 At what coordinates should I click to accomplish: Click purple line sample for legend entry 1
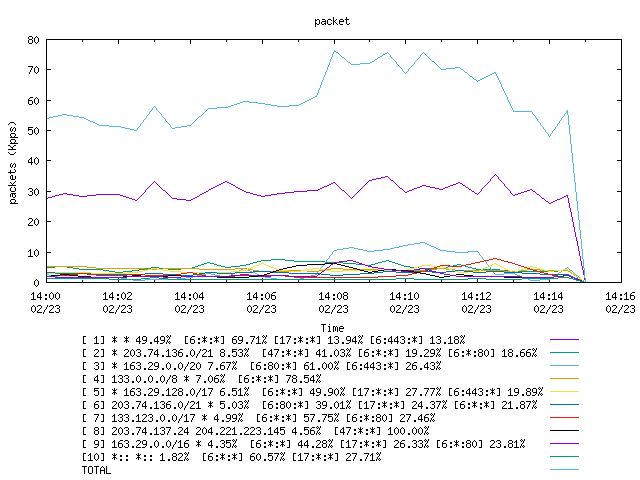[564, 340]
